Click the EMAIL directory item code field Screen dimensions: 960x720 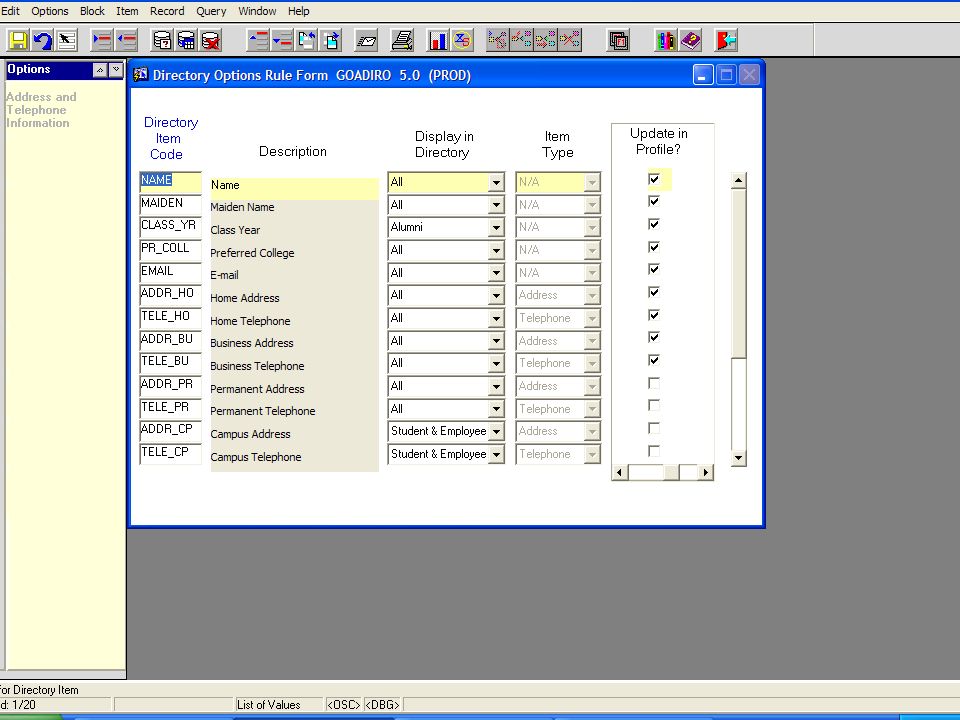pyautogui.click(x=170, y=272)
